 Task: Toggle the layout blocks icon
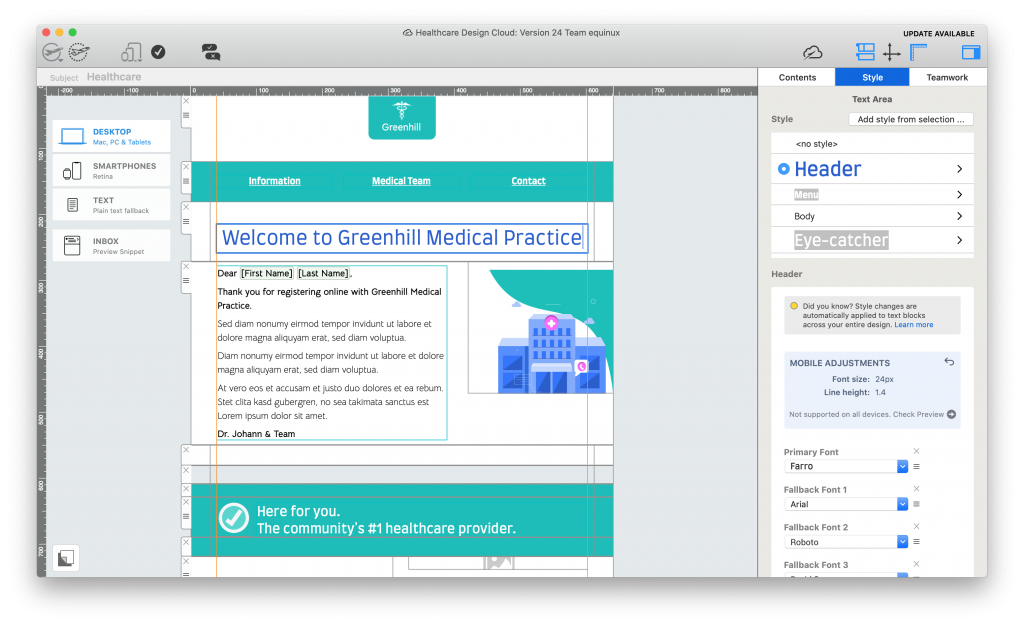(x=865, y=52)
